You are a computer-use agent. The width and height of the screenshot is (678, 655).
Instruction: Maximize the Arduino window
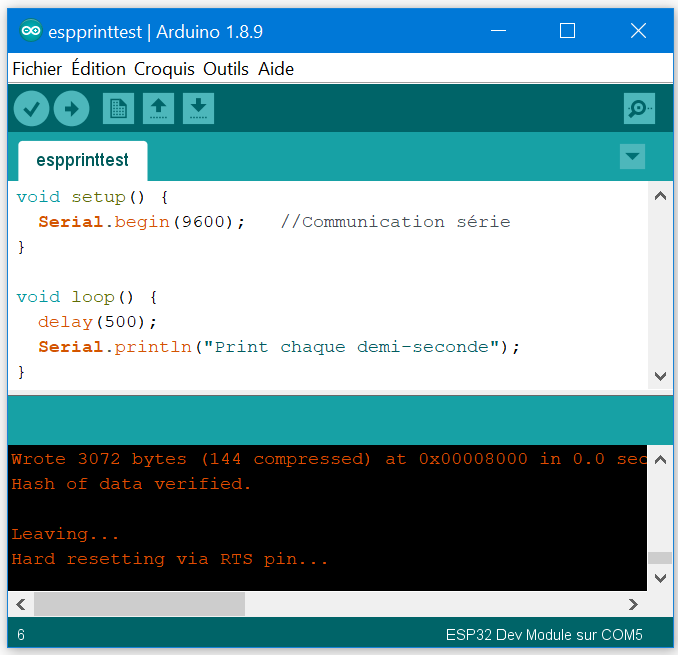pos(567,31)
